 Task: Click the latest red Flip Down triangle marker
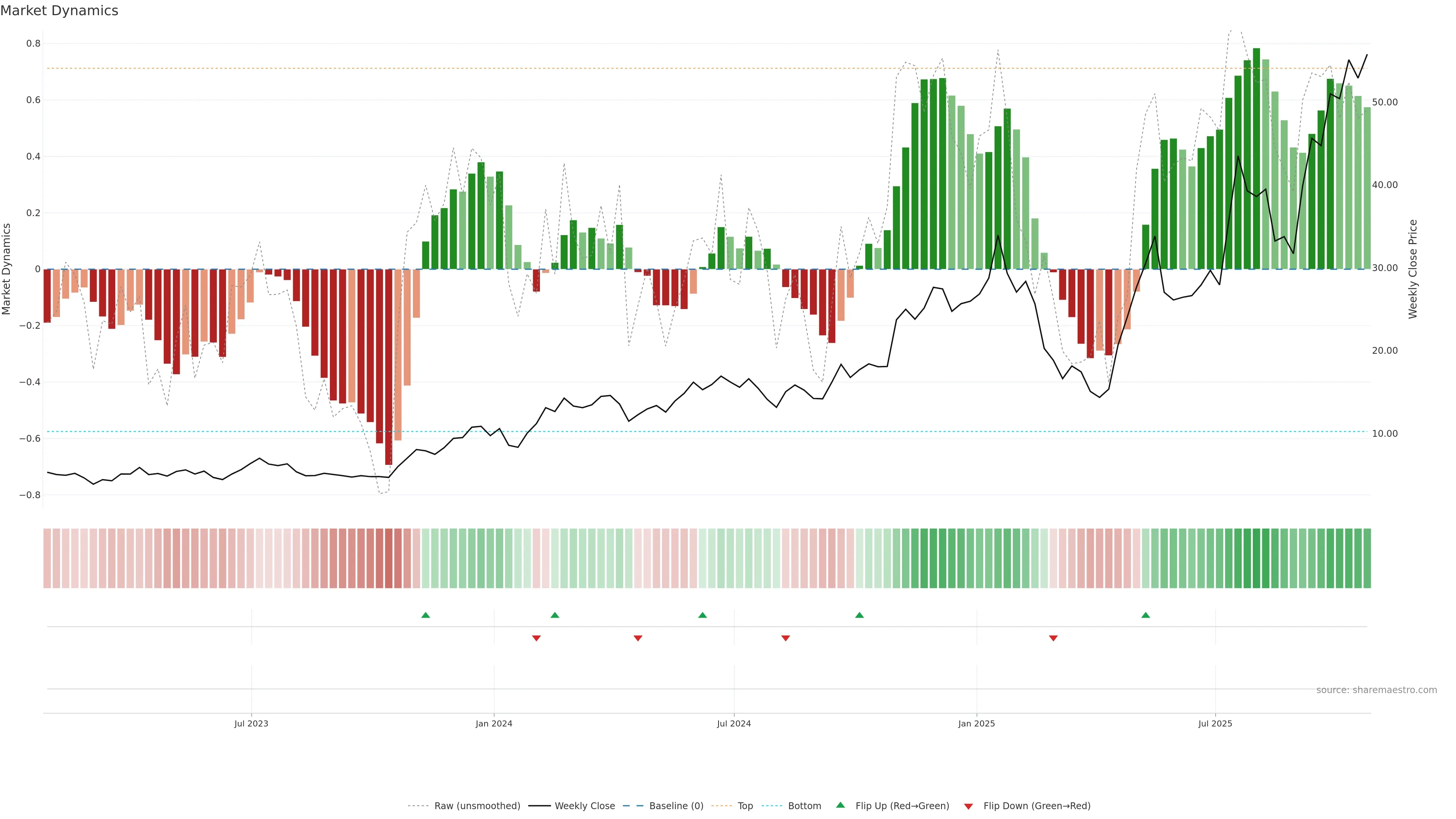point(1053,638)
